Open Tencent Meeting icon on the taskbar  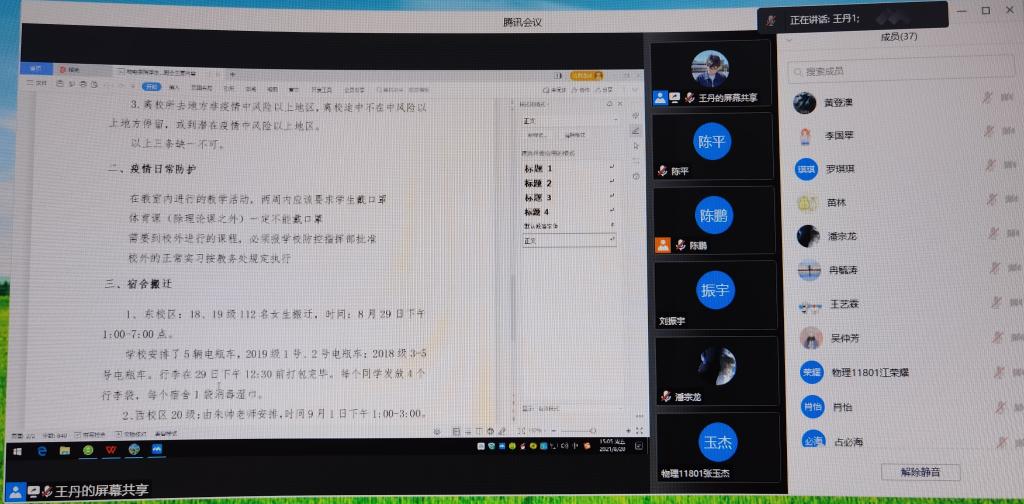pyautogui.click(x=156, y=451)
